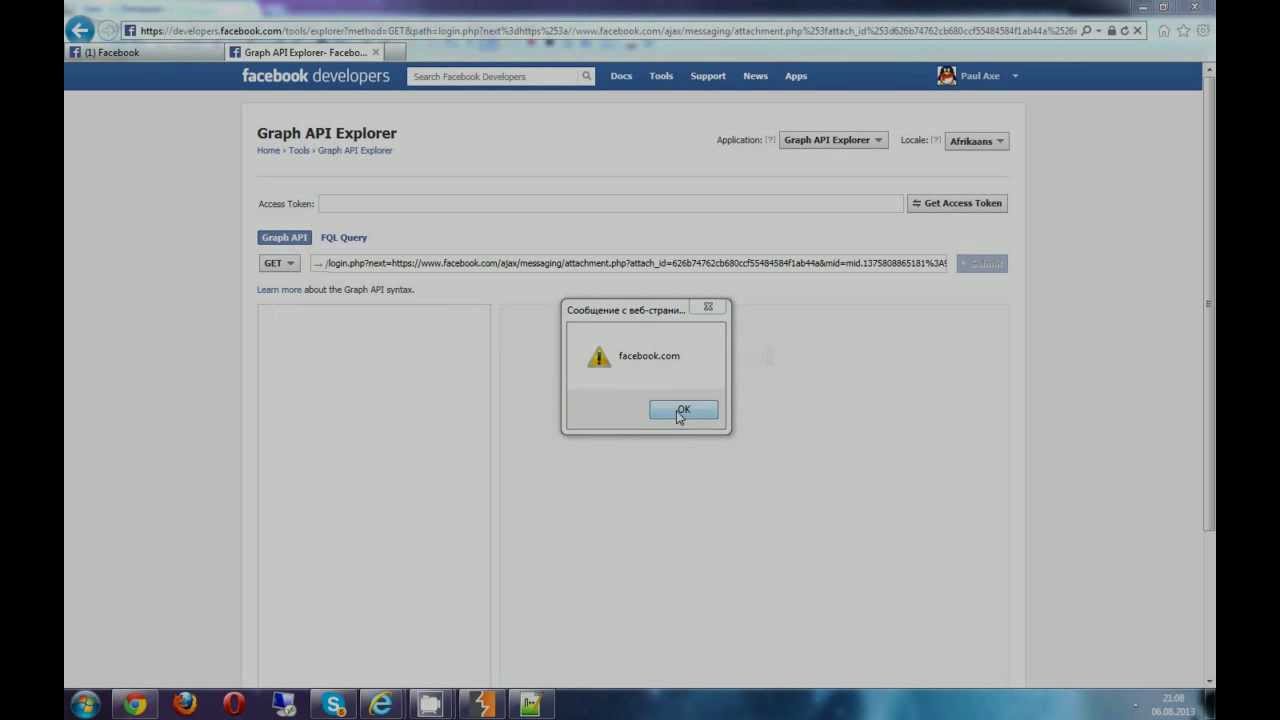Open the address bar dropdown arrow
Viewport: 1280px width, 720px height.
coord(1099,31)
